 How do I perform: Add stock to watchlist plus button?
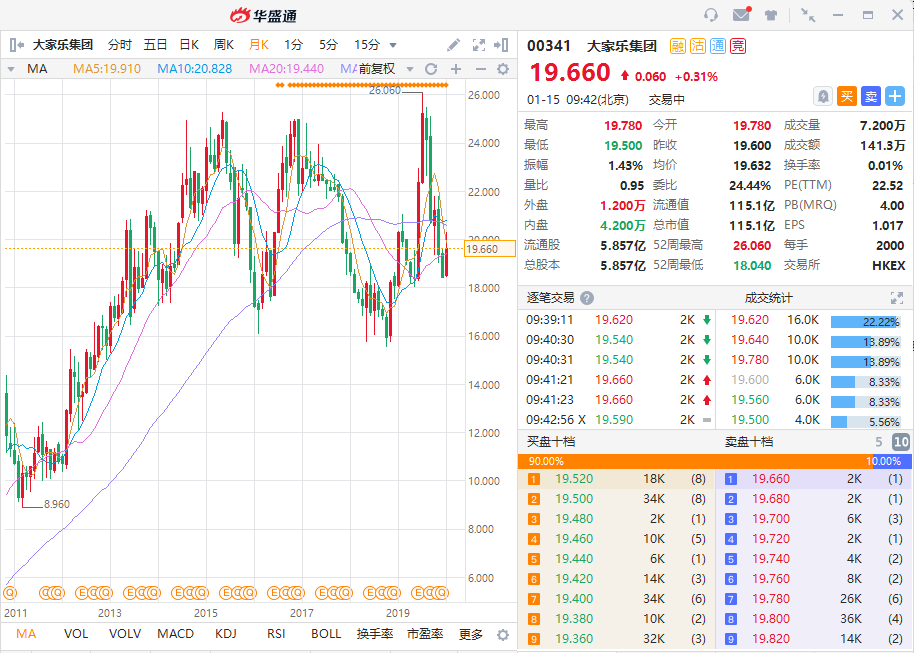tap(895, 96)
